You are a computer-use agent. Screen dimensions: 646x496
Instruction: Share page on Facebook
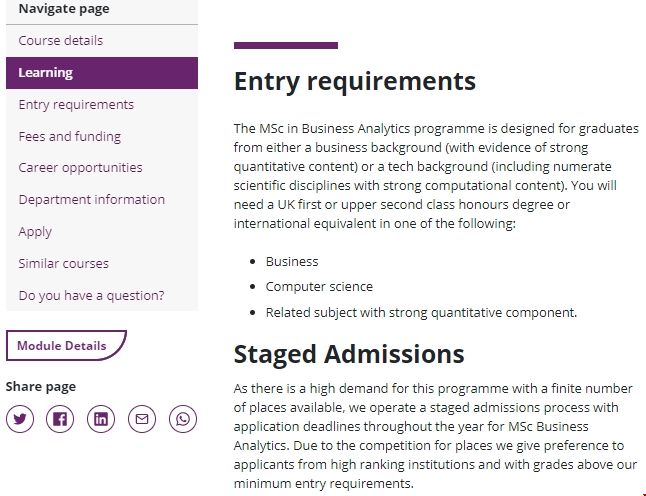(x=60, y=419)
